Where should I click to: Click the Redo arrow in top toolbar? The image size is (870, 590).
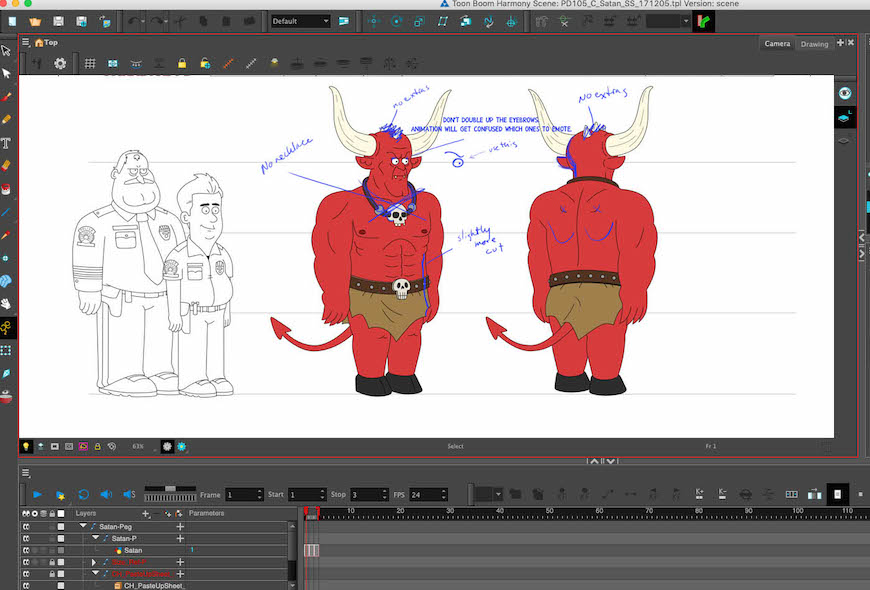[156, 22]
